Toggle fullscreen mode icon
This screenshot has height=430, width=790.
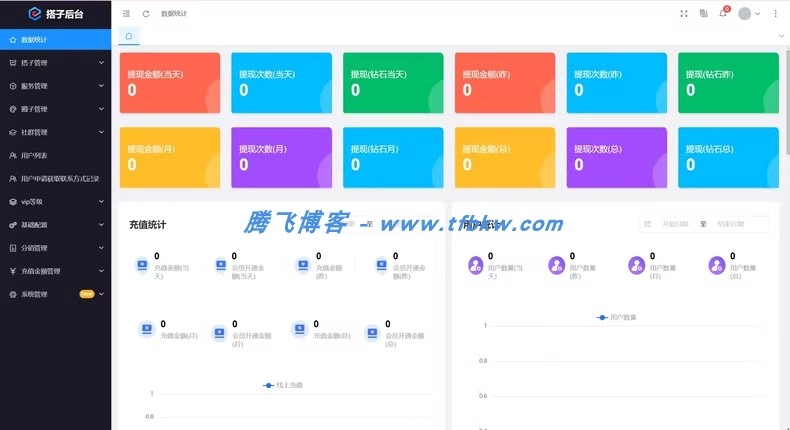pyautogui.click(x=684, y=14)
